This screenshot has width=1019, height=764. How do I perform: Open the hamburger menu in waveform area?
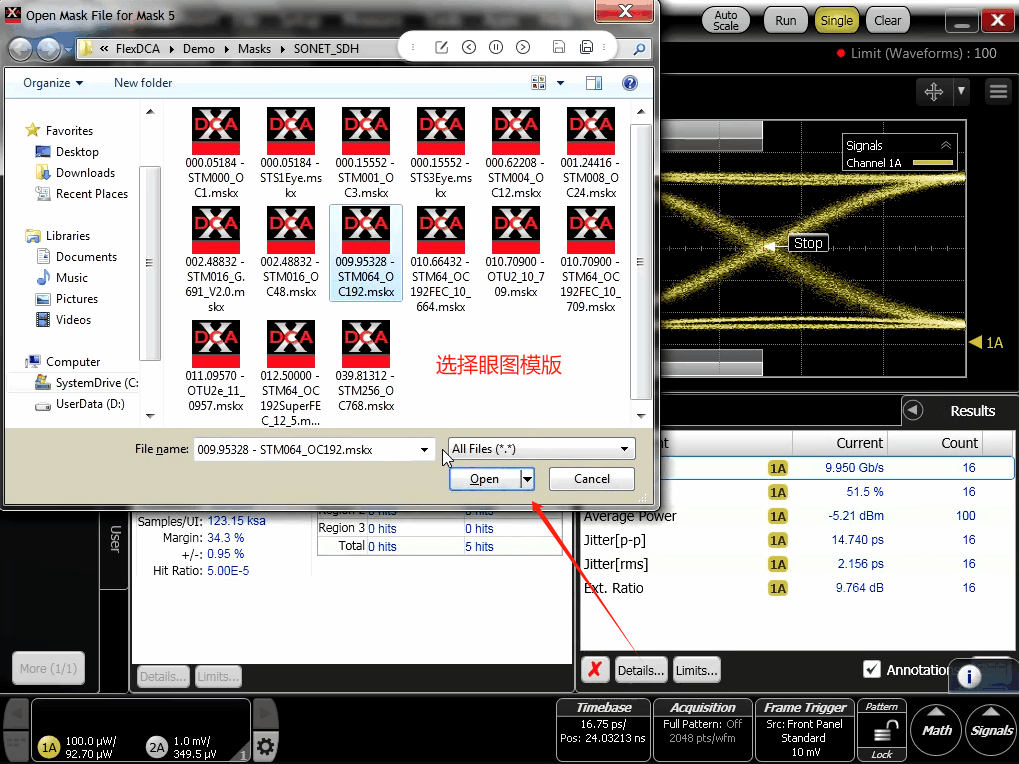(x=997, y=92)
